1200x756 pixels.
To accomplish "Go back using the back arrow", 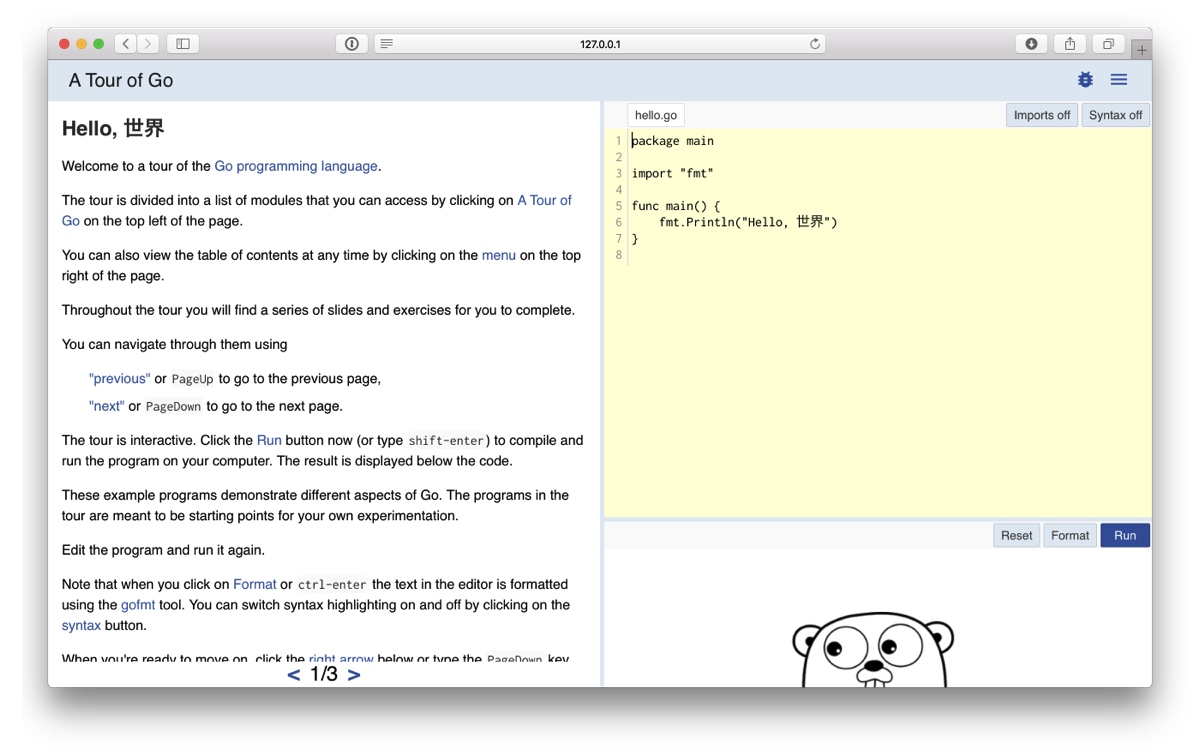I will point(125,43).
